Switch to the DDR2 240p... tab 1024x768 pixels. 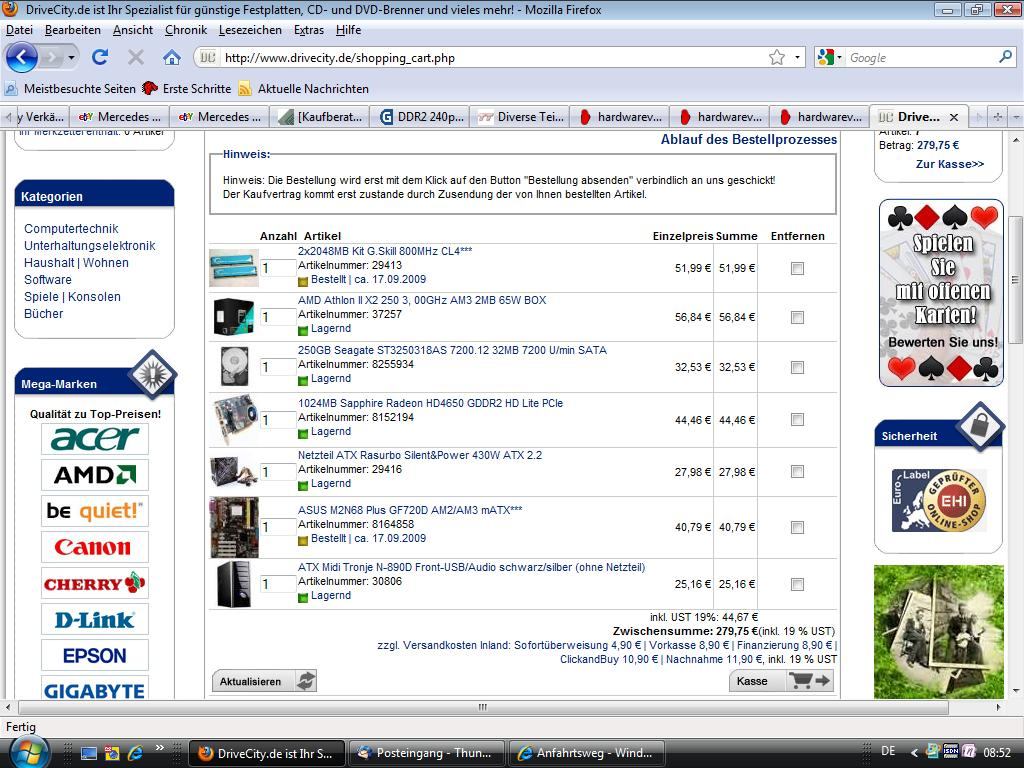(x=421, y=117)
